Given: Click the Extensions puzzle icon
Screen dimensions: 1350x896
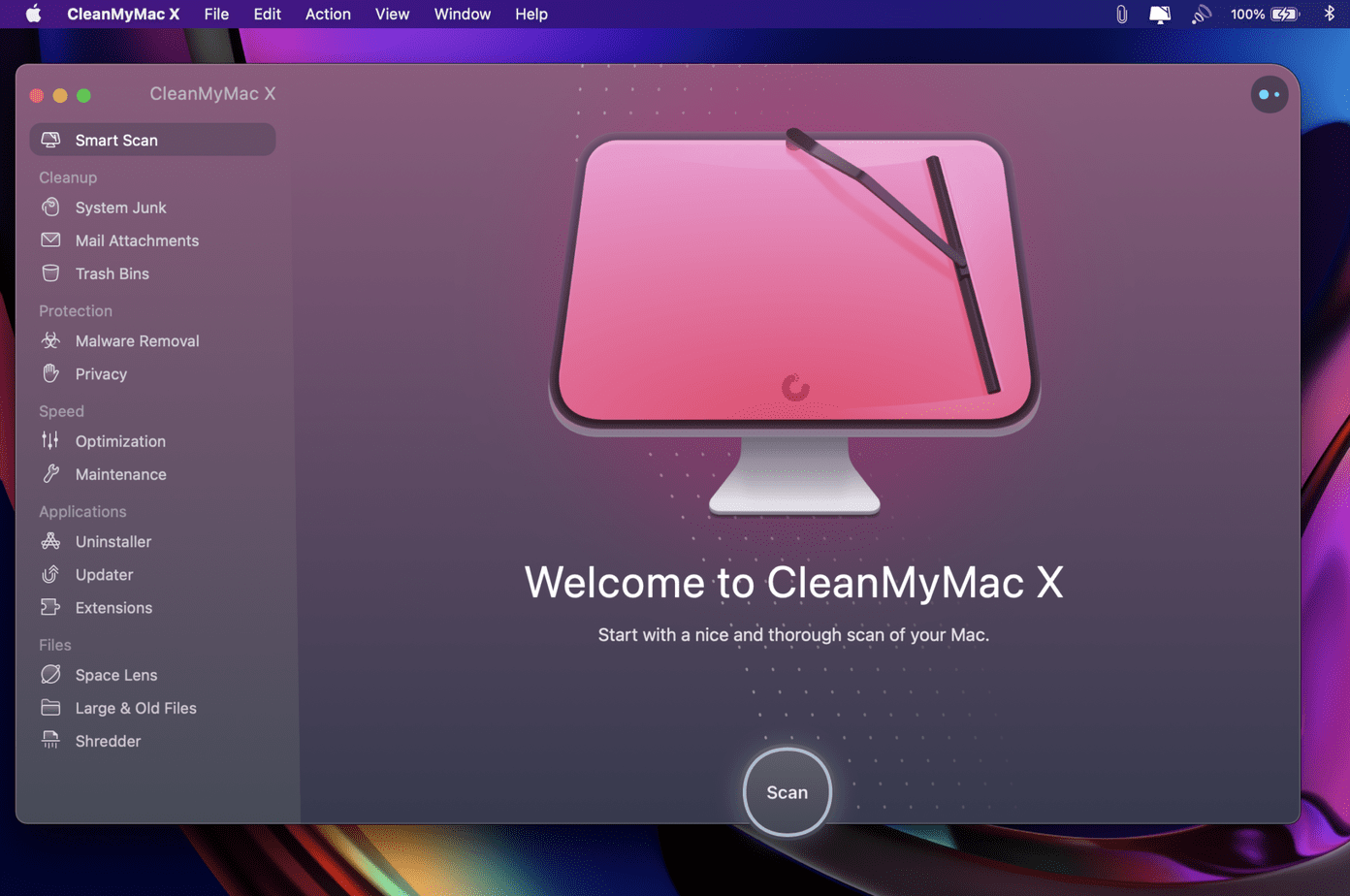Looking at the screenshot, I should [50, 607].
